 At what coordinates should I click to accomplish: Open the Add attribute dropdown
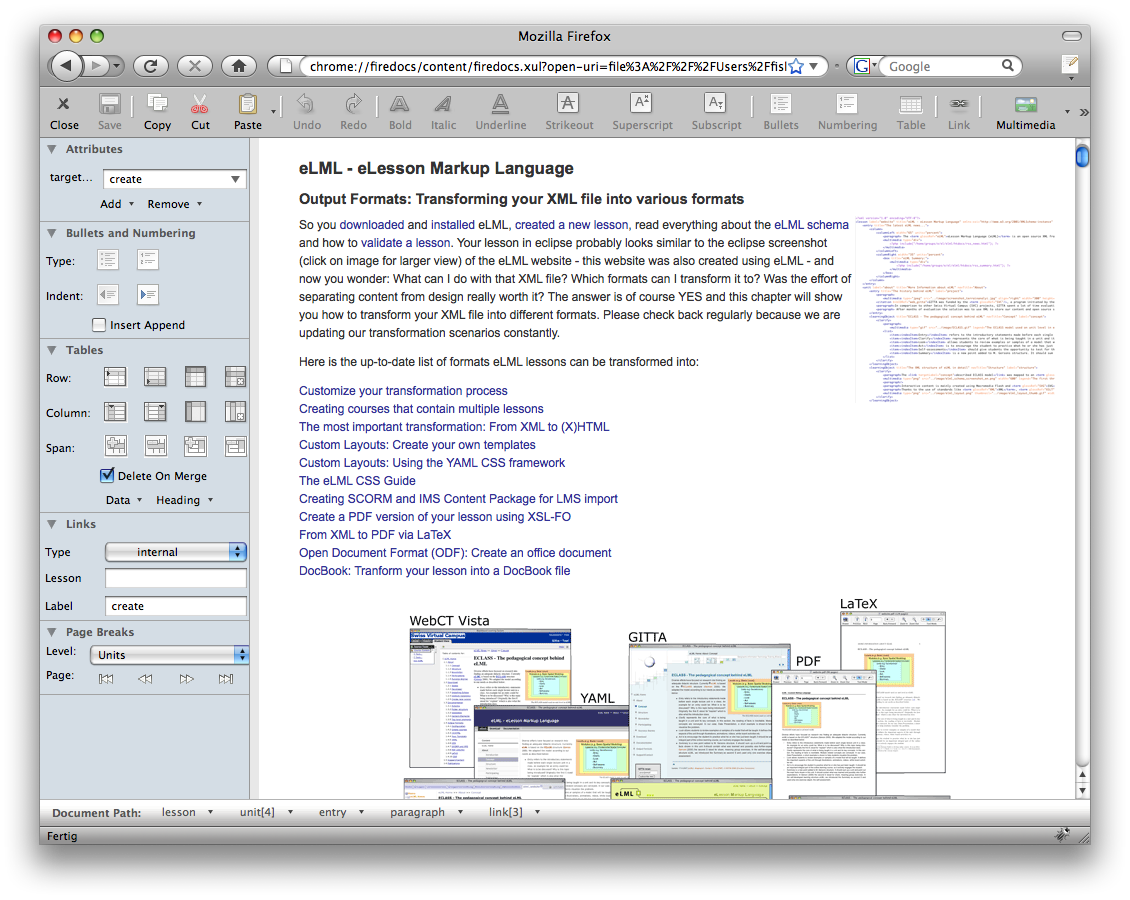(x=117, y=204)
